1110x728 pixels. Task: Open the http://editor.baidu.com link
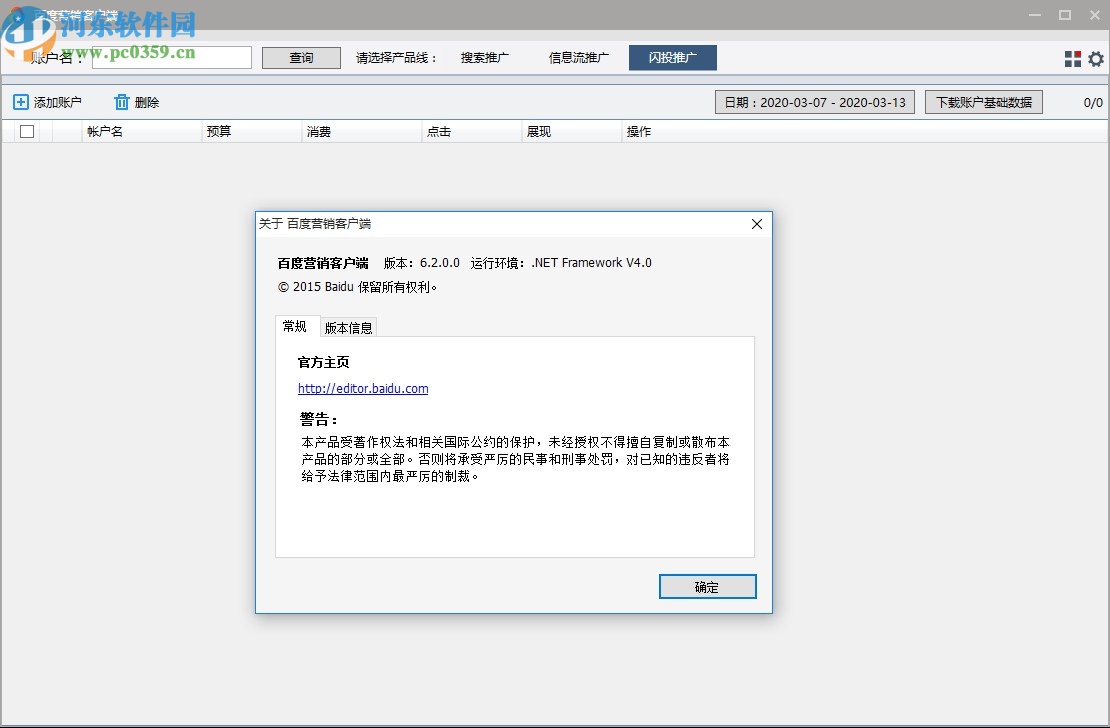362,388
